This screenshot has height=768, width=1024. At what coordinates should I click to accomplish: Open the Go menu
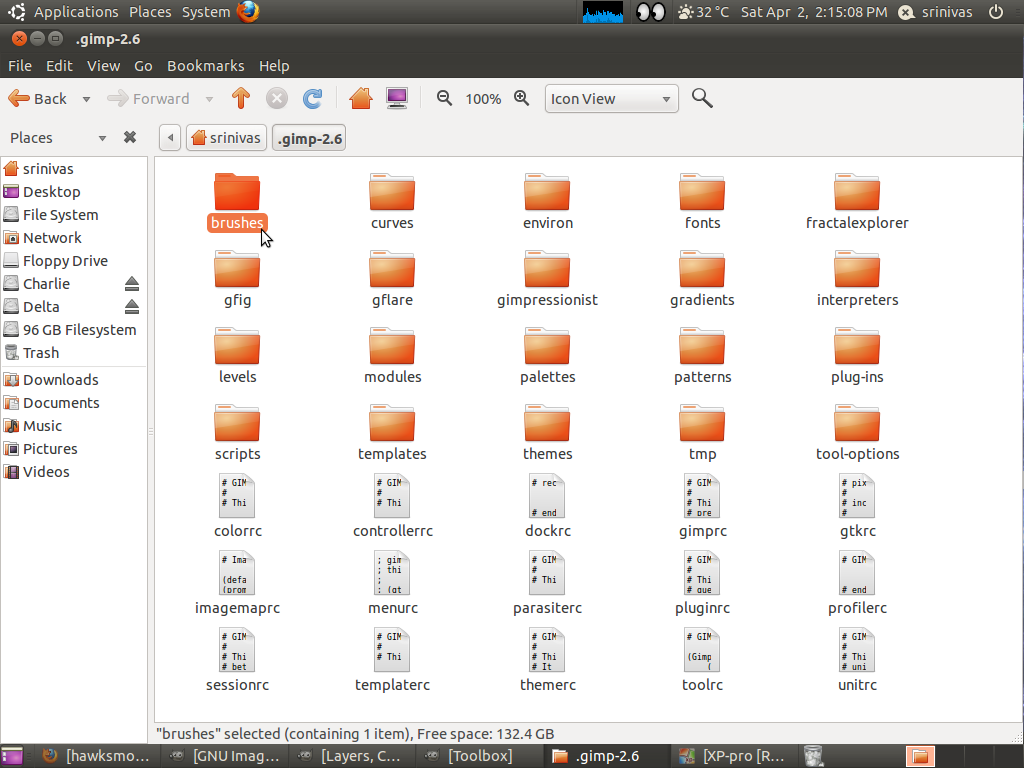coord(143,66)
